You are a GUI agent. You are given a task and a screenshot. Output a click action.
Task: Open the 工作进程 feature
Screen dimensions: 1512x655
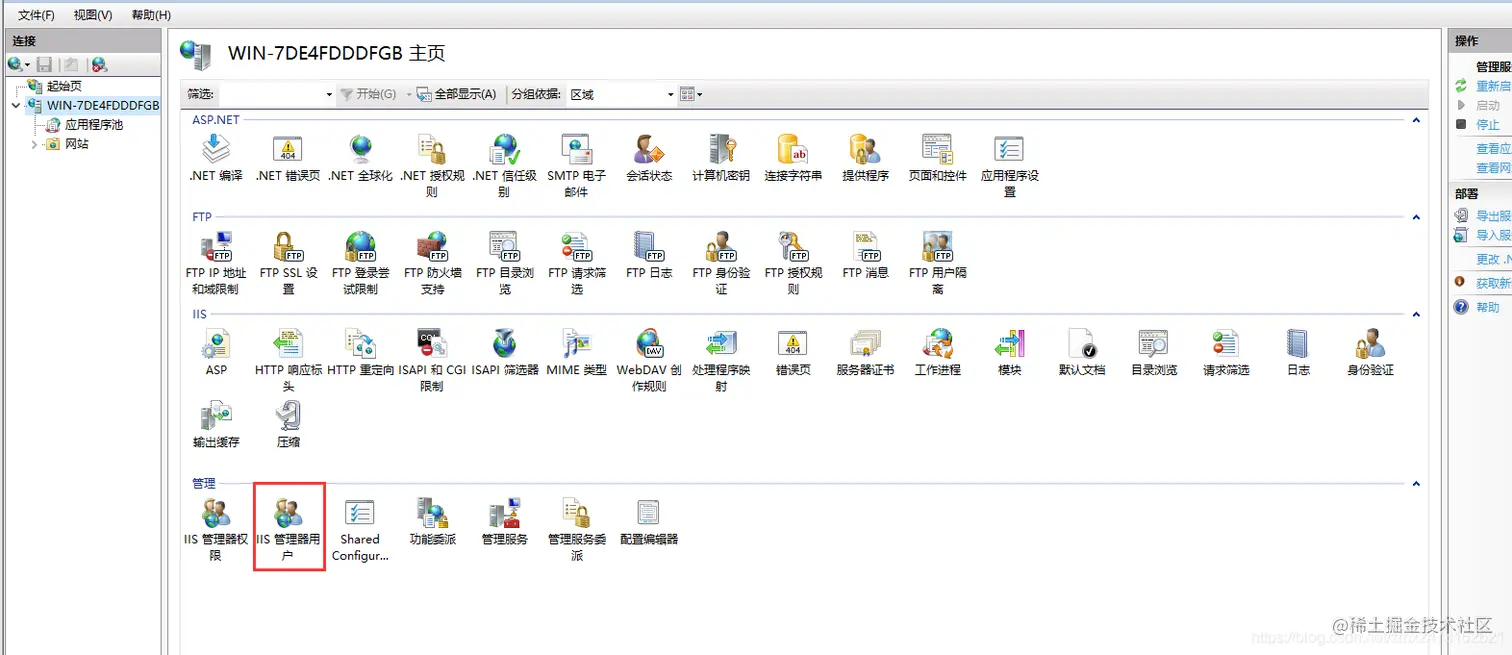pos(937,352)
